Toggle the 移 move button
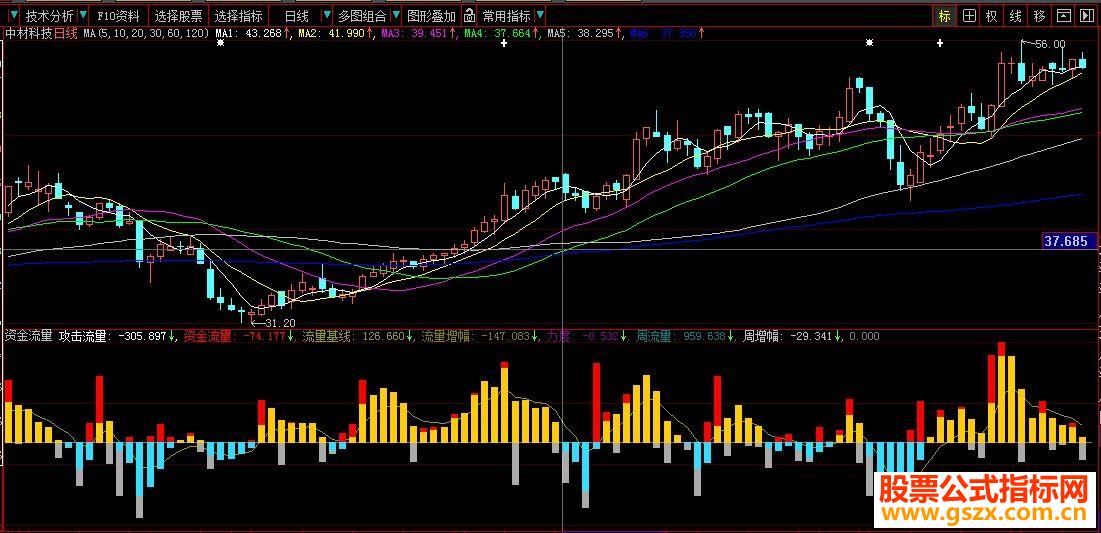 pyautogui.click(x=1039, y=15)
